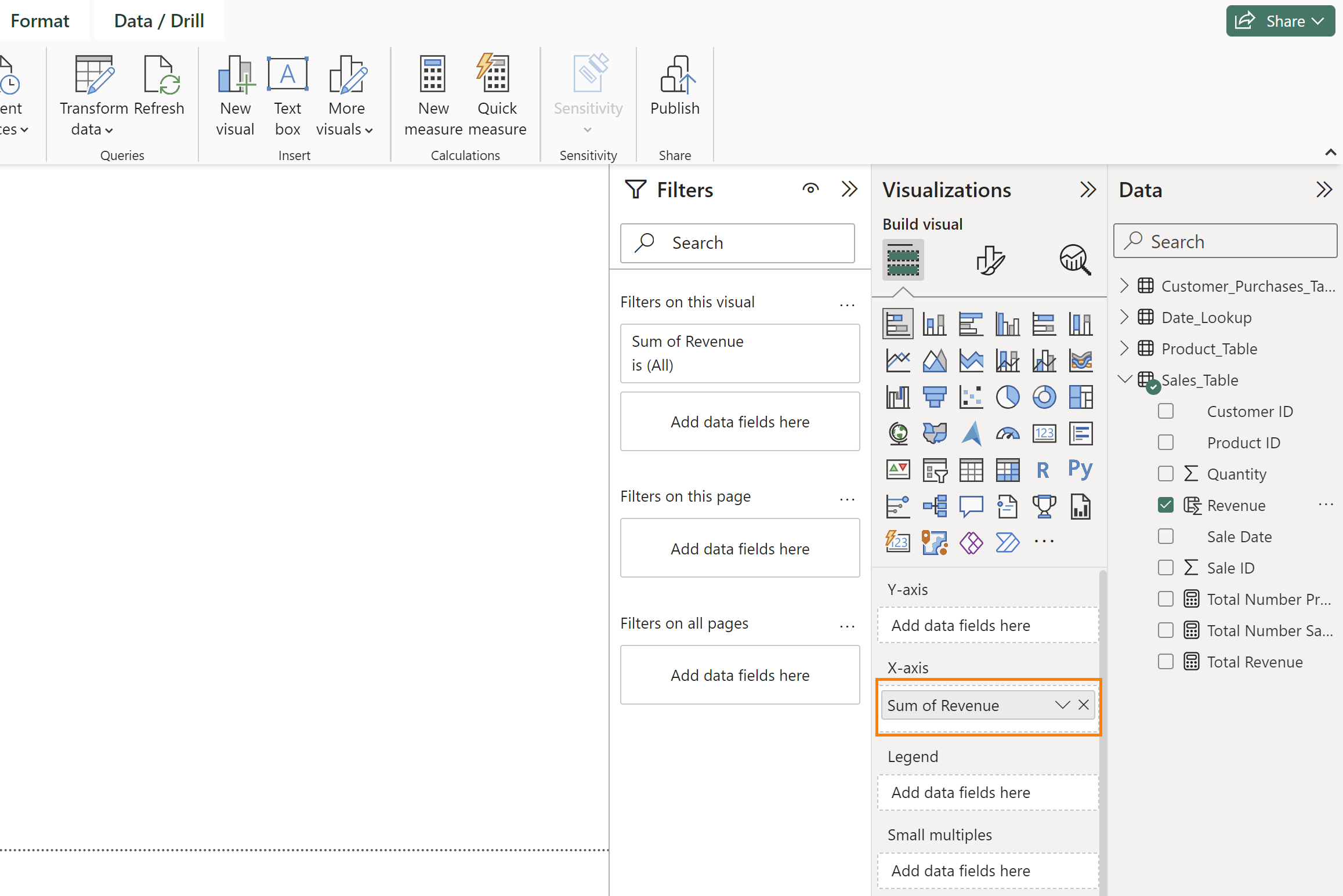This screenshot has height=896, width=1343.
Task: Tick the Total Revenue measure checkbox
Action: [x=1165, y=662]
